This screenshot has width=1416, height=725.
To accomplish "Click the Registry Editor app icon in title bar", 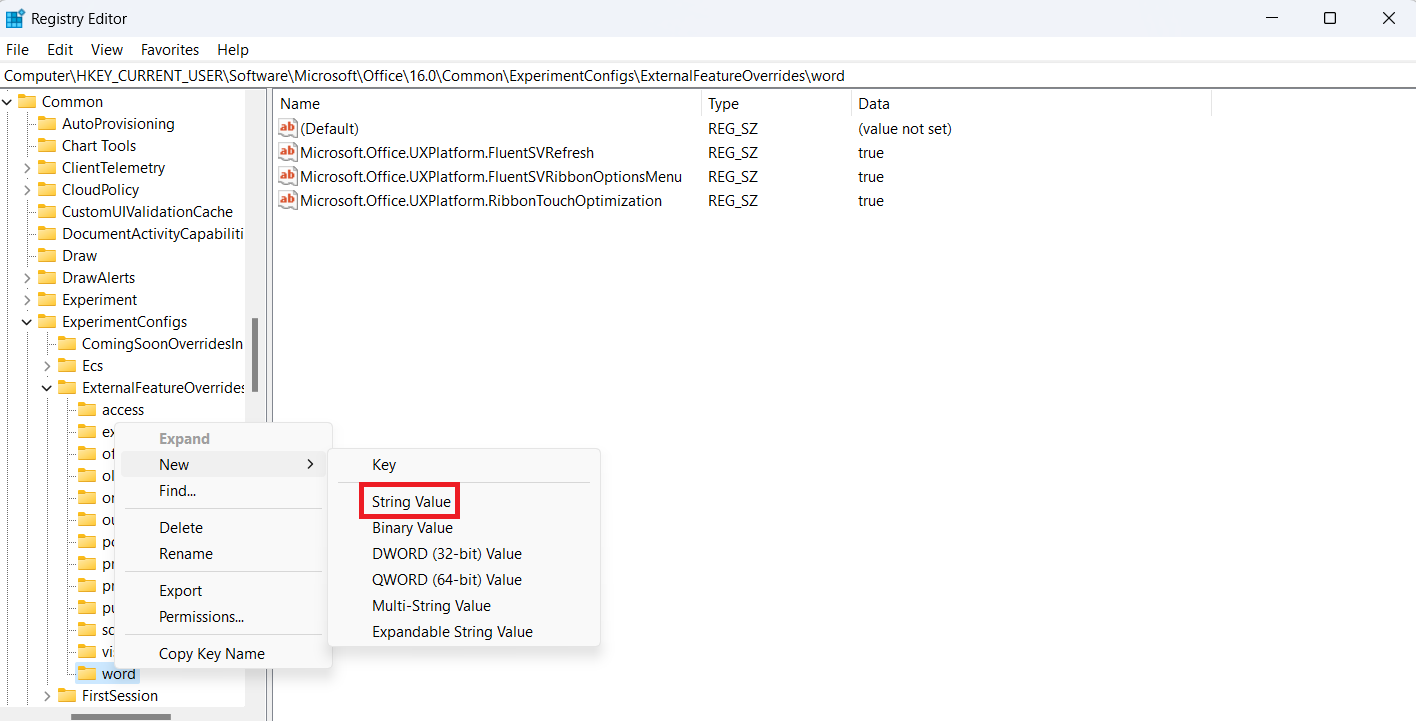I will pos(15,18).
